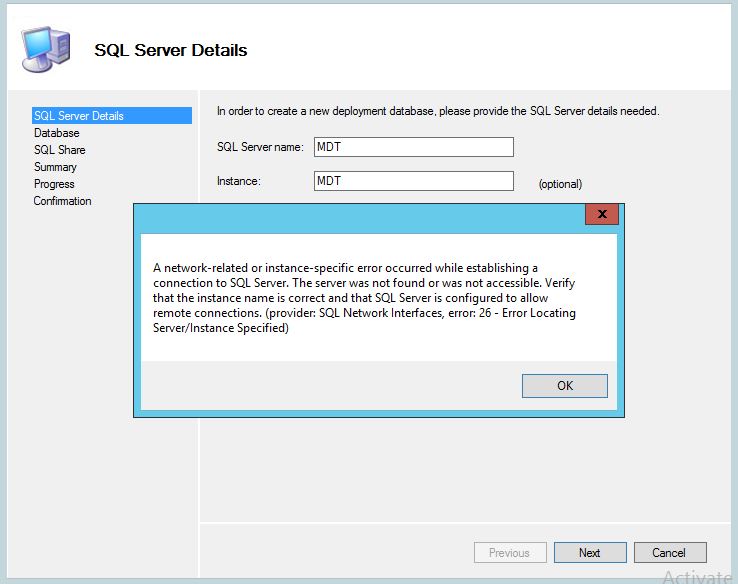Focus the SQL Server name field
Viewport: 738px width, 584px height.
pos(414,147)
